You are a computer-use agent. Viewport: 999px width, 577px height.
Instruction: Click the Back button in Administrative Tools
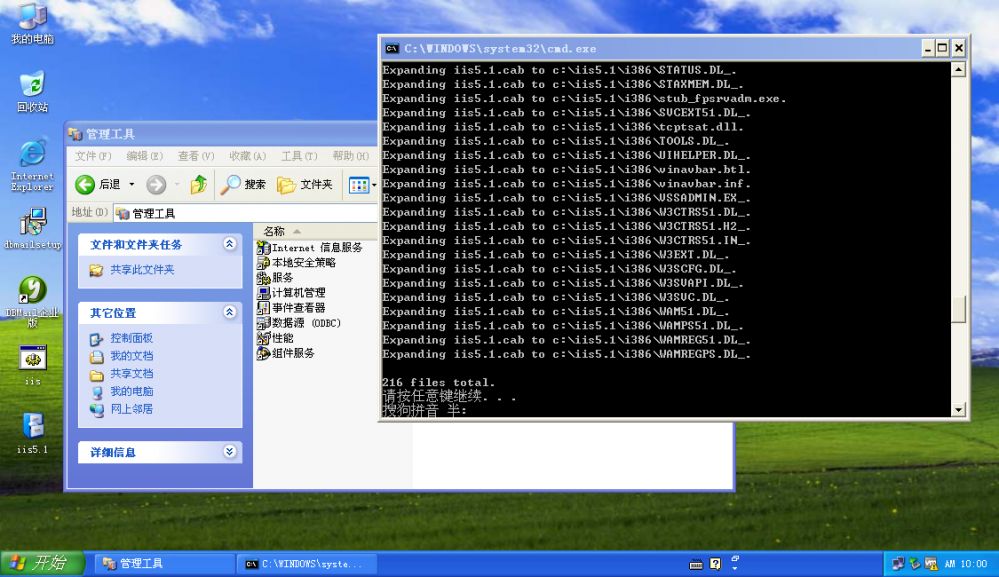(98, 185)
